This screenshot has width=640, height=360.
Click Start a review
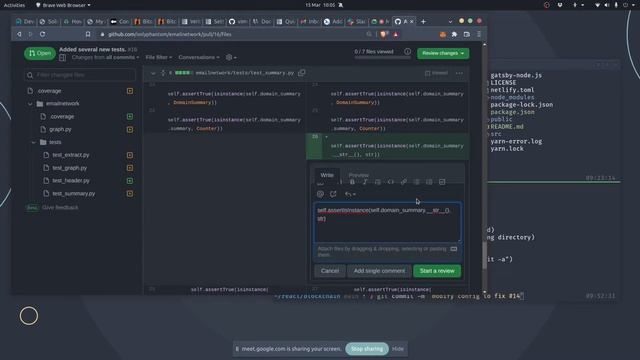(x=437, y=271)
